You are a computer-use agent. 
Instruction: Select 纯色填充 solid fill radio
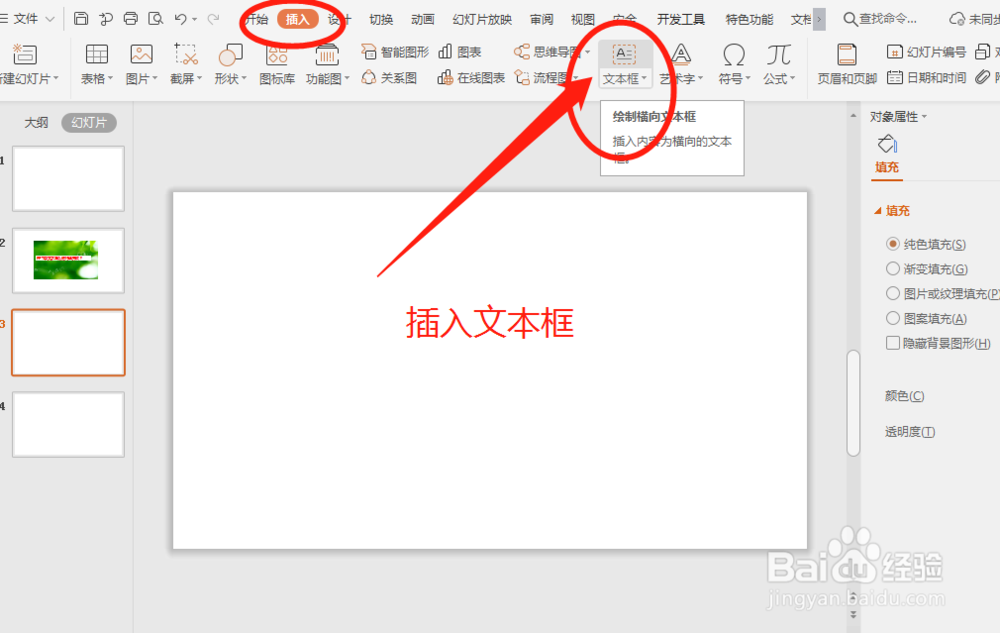point(893,244)
